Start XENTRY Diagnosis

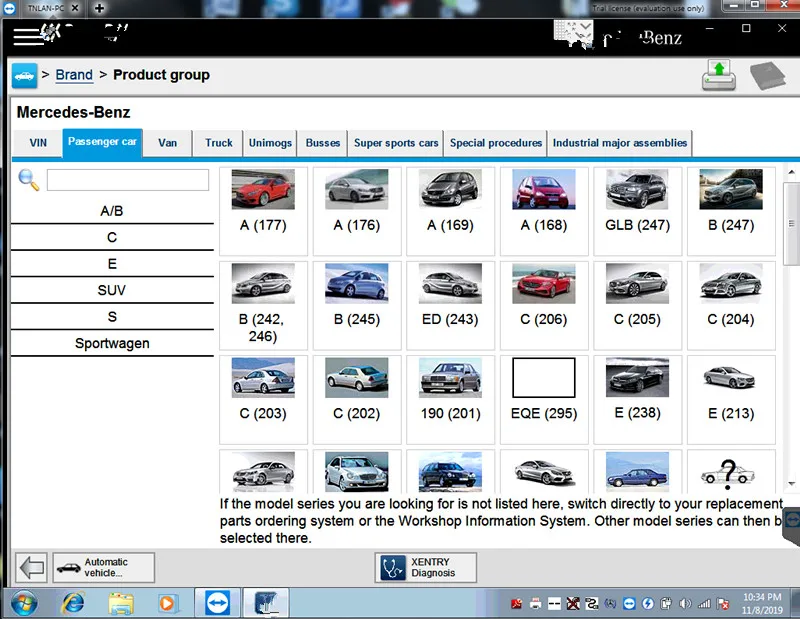coord(425,568)
